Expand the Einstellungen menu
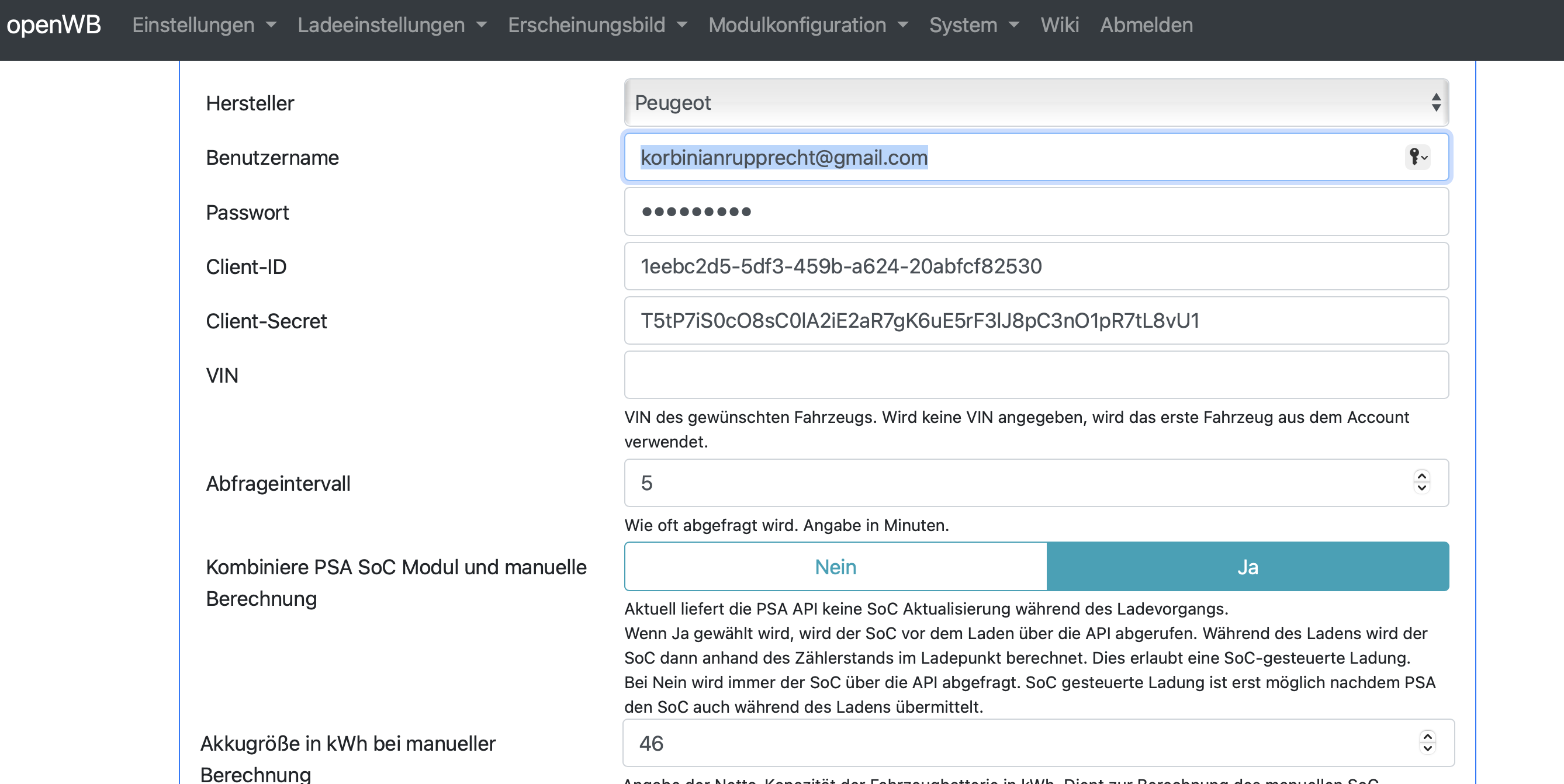 tap(204, 25)
